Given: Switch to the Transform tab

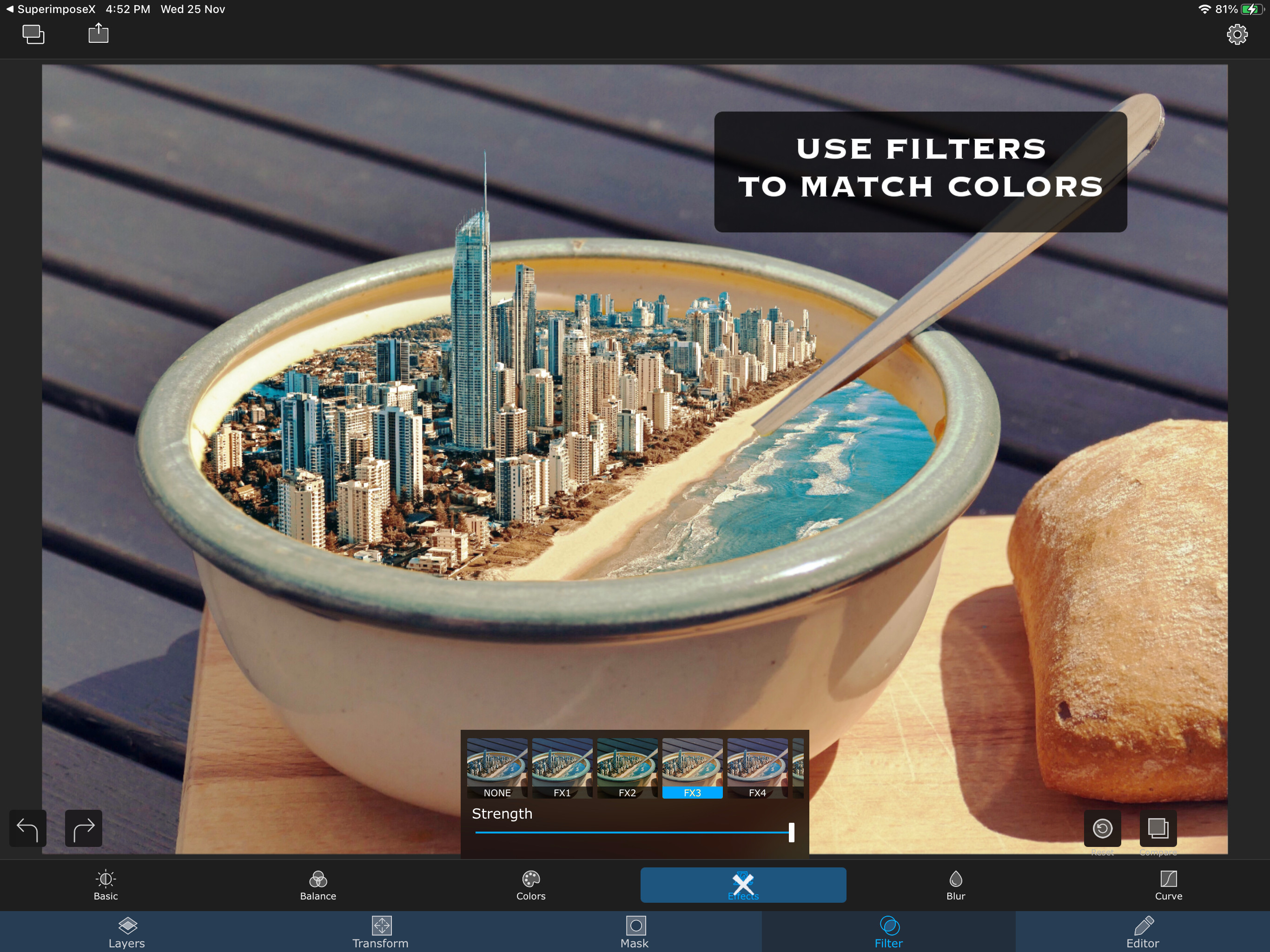Looking at the screenshot, I should point(381,932).
